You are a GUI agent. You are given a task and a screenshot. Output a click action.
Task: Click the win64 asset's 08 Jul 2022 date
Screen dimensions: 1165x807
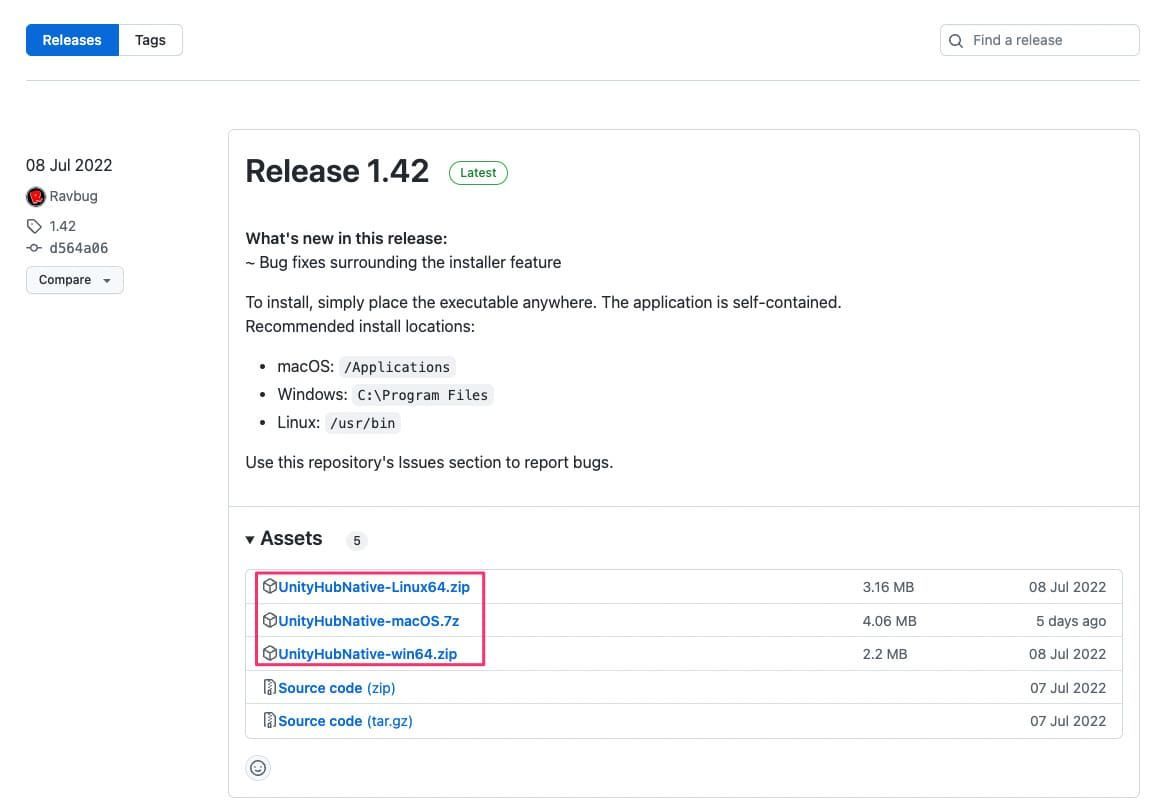[x=1067, y=654]
